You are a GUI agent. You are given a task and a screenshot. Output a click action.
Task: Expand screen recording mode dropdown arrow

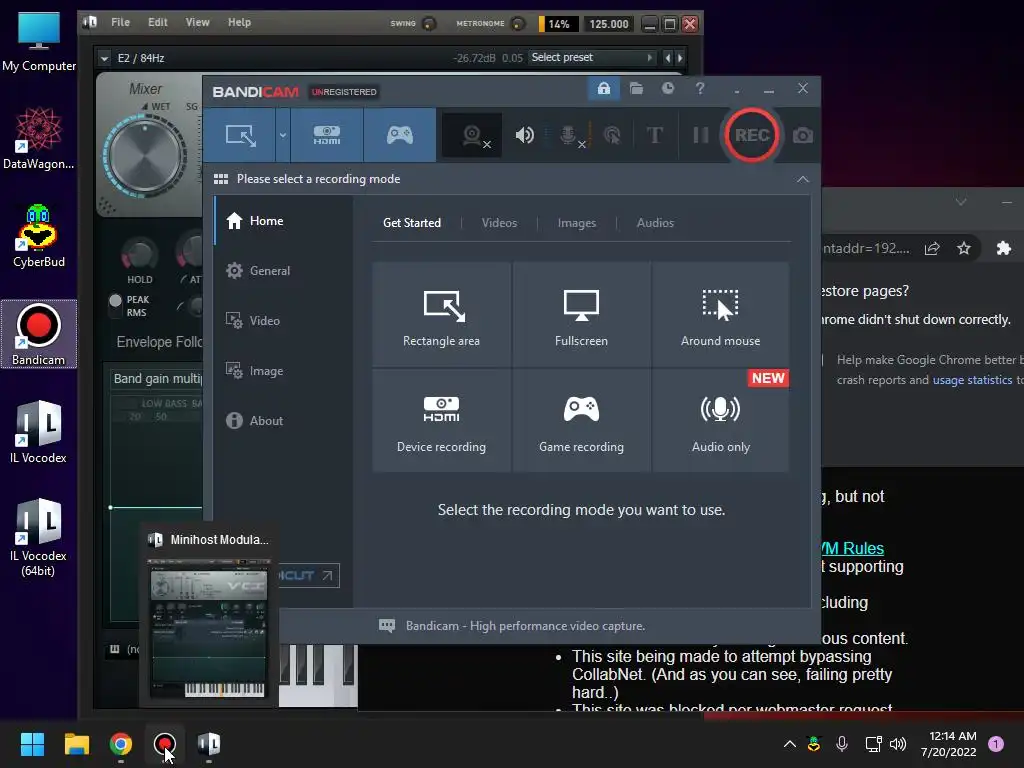[283, 135]
